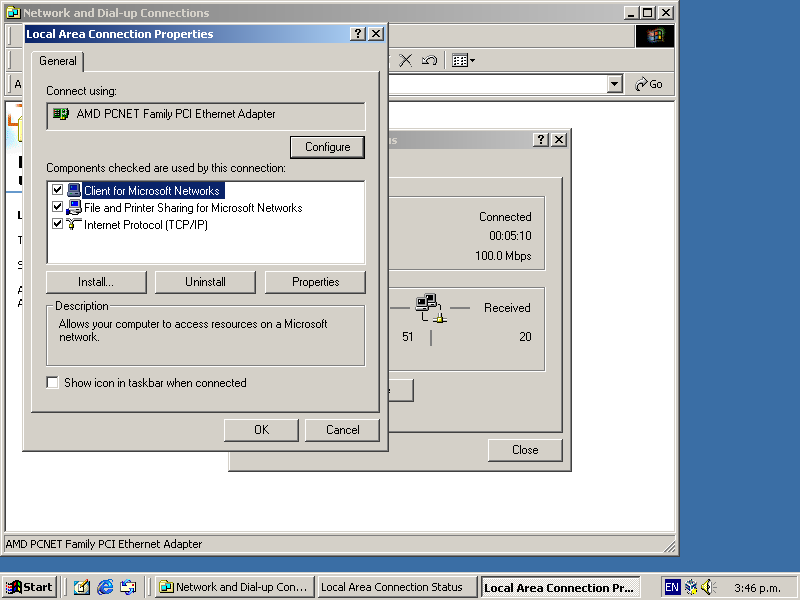The width and height of the screenshot is (800, 600).
Task: Cancel the Properties dialog
Action: pos(342,430)
